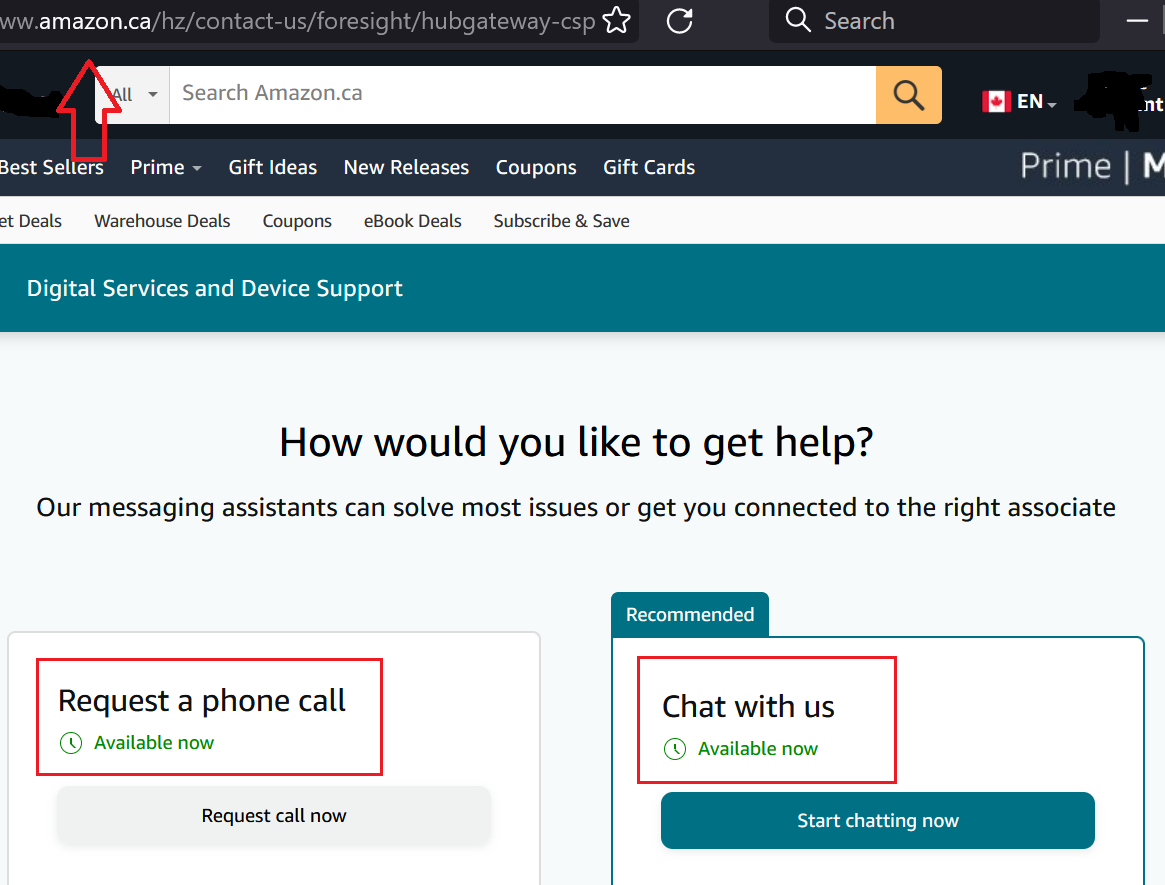Click the orange Amazon search magnifier button
This screenshot has height=885, width=1165.
point(908,95)
